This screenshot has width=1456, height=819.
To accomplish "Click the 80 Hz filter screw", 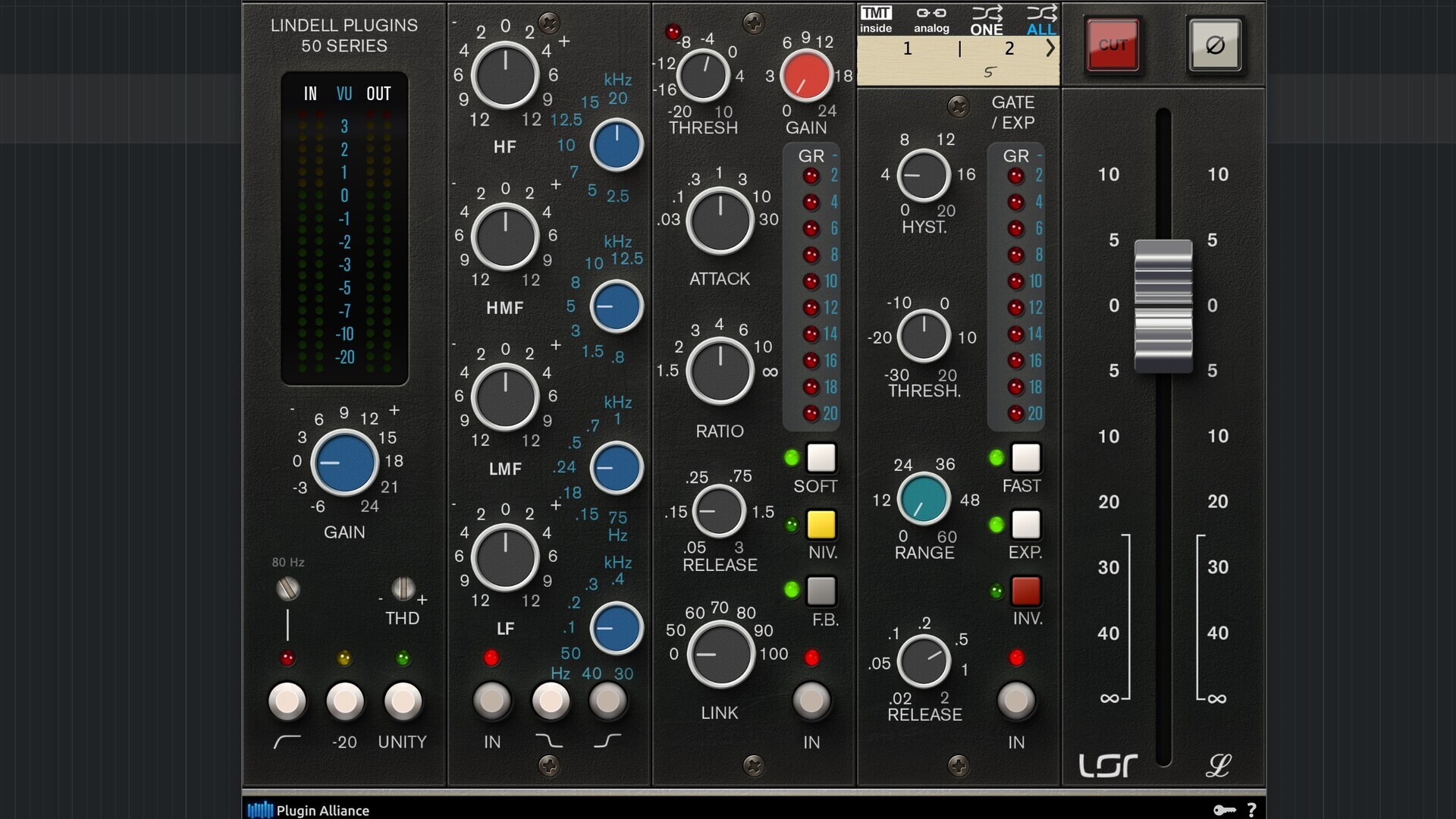I will click(287, 588).
